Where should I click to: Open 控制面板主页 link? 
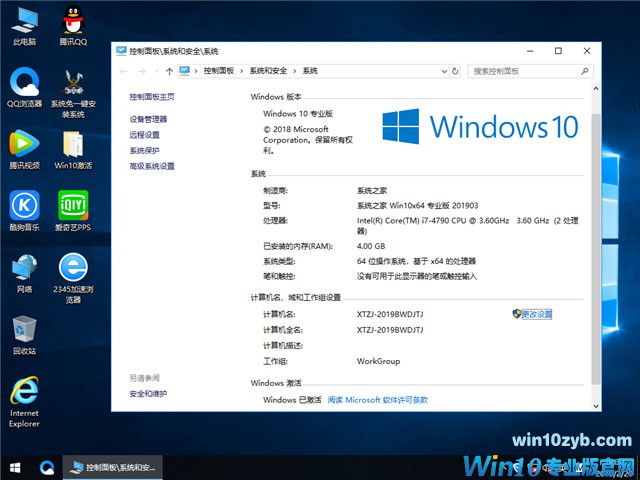click(152, 97)
